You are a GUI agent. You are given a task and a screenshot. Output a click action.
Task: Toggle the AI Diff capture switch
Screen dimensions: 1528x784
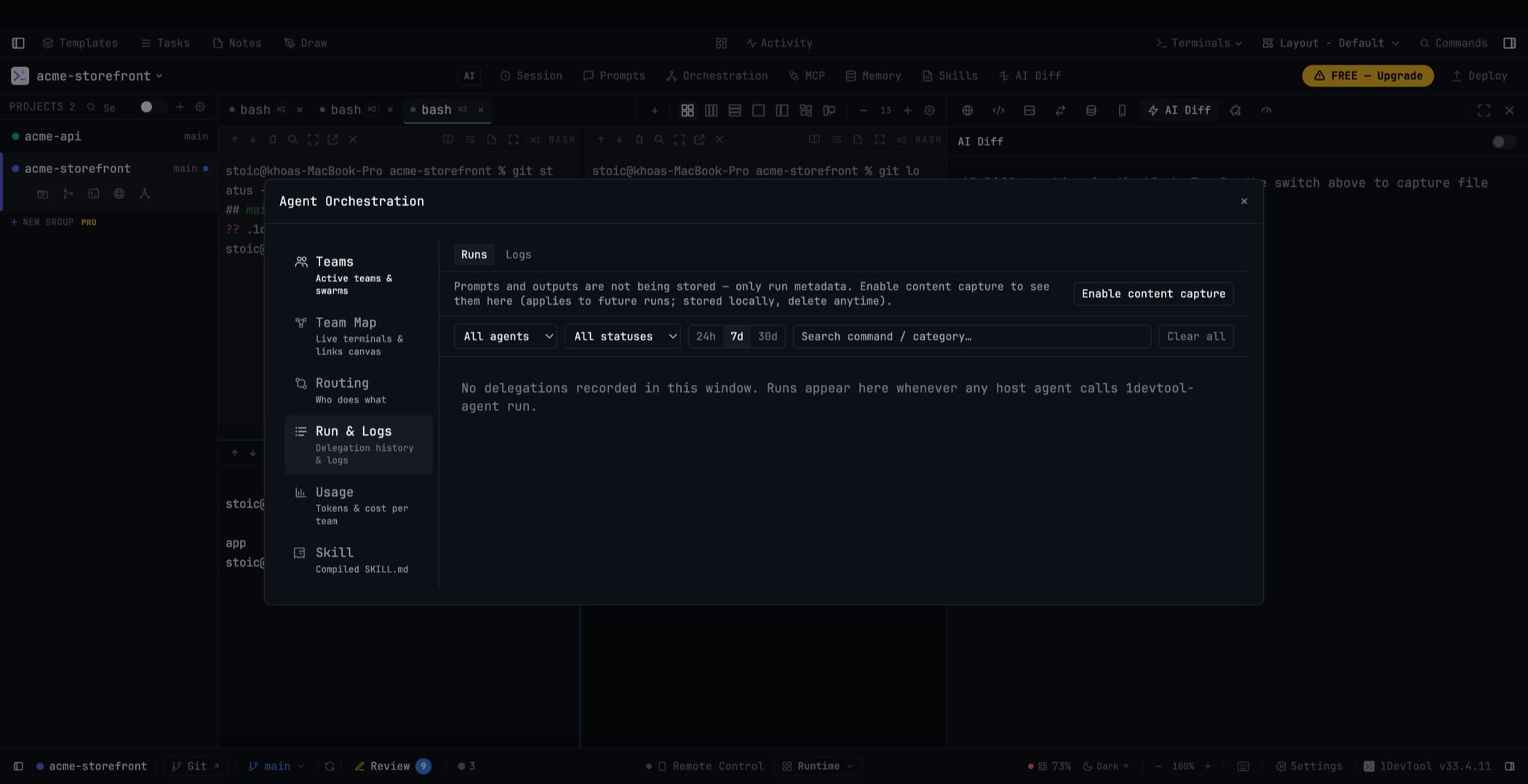point(1503,142)
